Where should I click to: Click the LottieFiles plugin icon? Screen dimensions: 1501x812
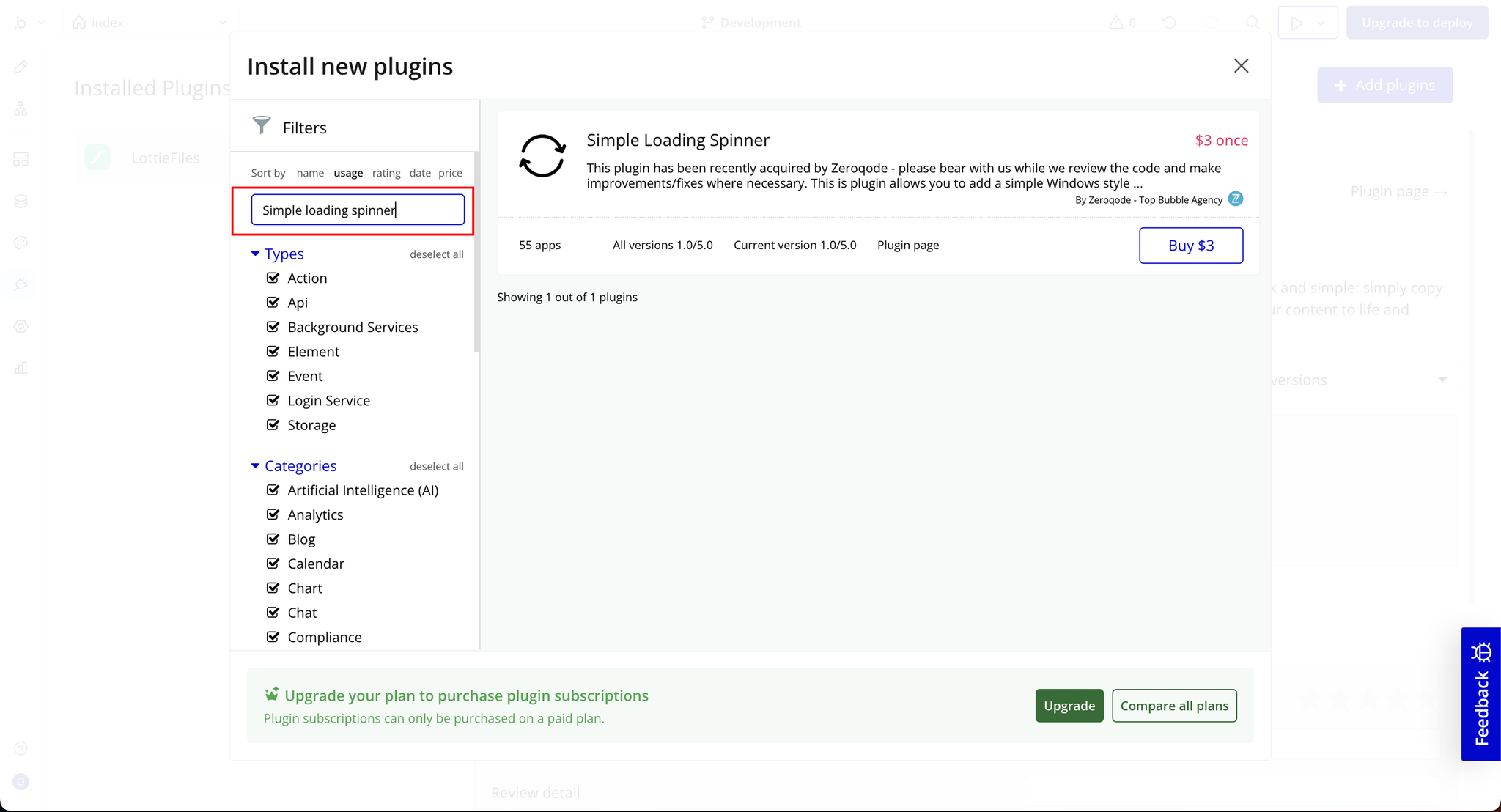coord(97,158)
